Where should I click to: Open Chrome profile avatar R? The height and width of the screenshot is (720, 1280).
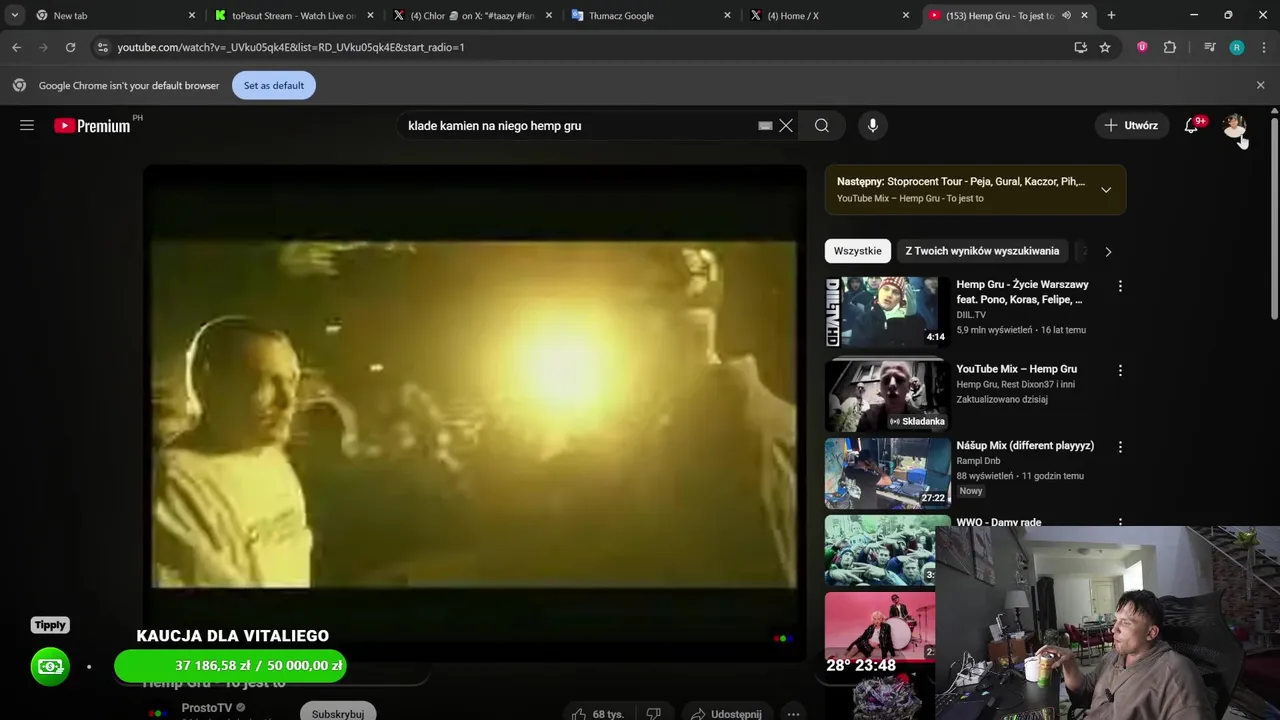pos(1237,47)
